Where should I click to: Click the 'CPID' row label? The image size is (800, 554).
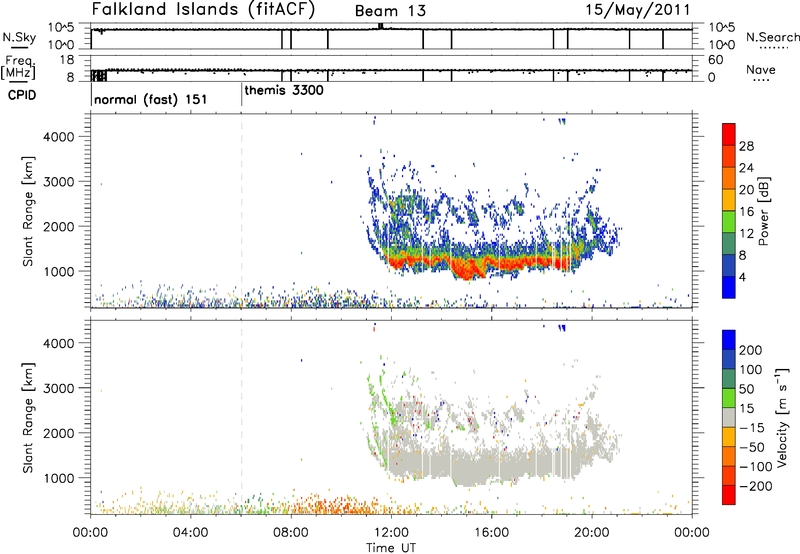(22, 95)
